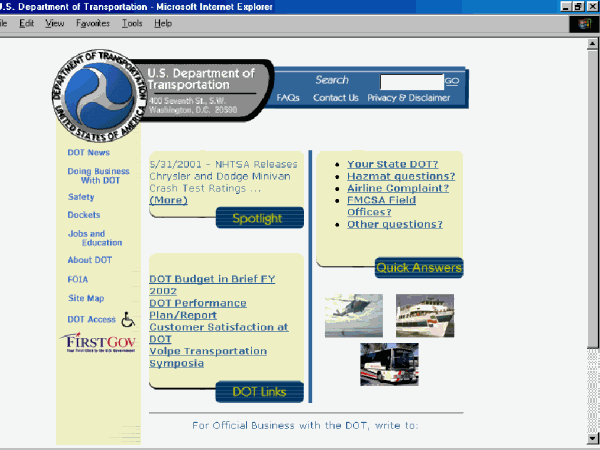Open the View menu
The height and width of the screenshot is (450, 600).
[x=55, y=22]
